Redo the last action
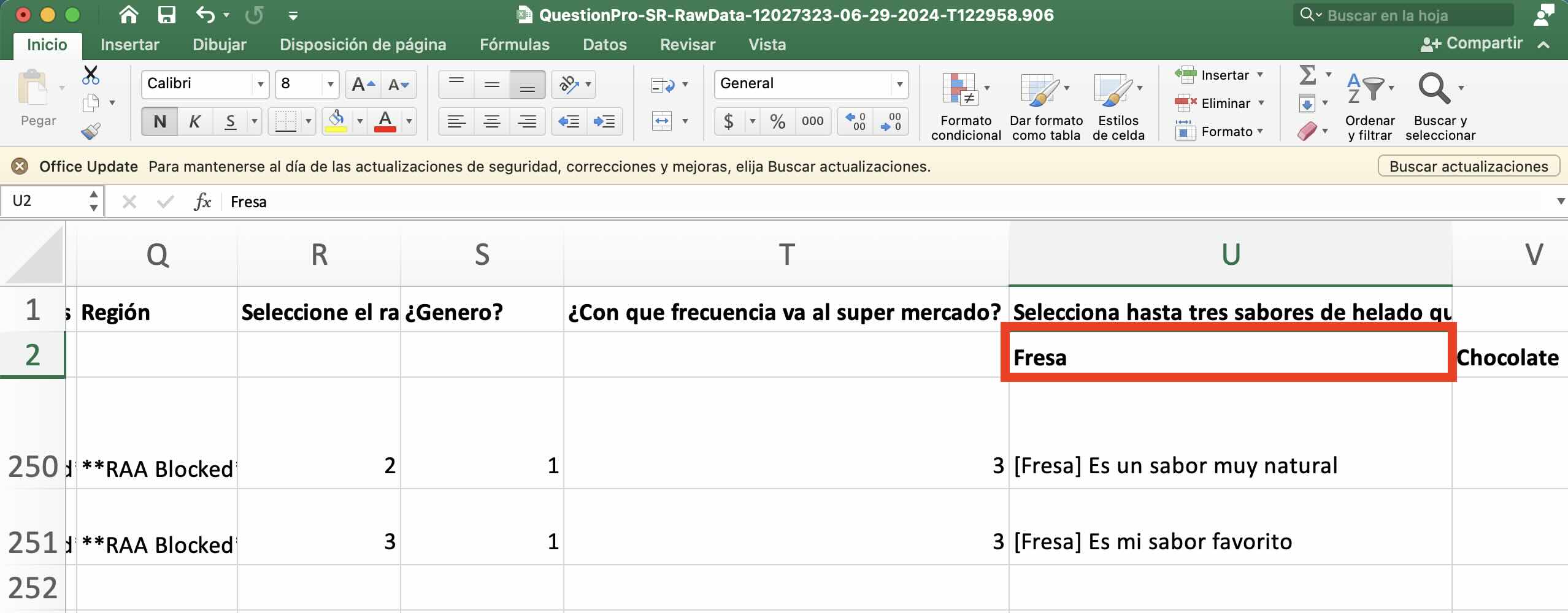 click(254, 15)
